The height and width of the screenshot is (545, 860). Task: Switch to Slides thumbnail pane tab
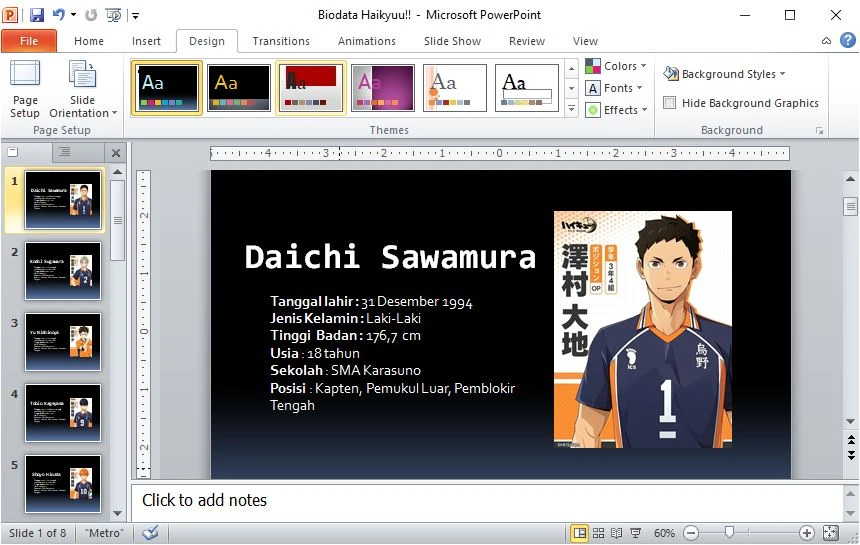pyautogui.click(x=13, y=152)
